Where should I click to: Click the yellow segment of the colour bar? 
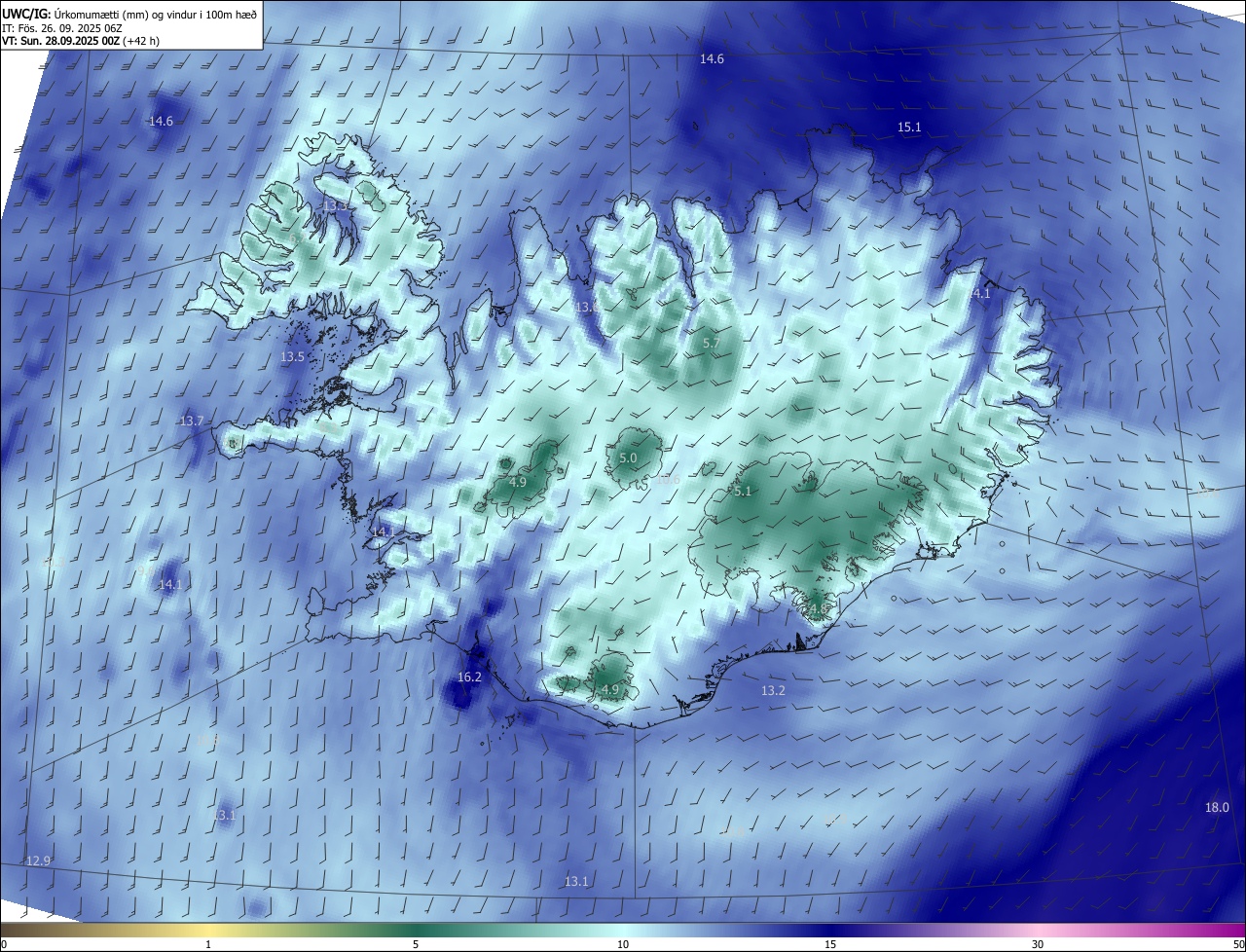pyautogui.click(x=209, y=930)
